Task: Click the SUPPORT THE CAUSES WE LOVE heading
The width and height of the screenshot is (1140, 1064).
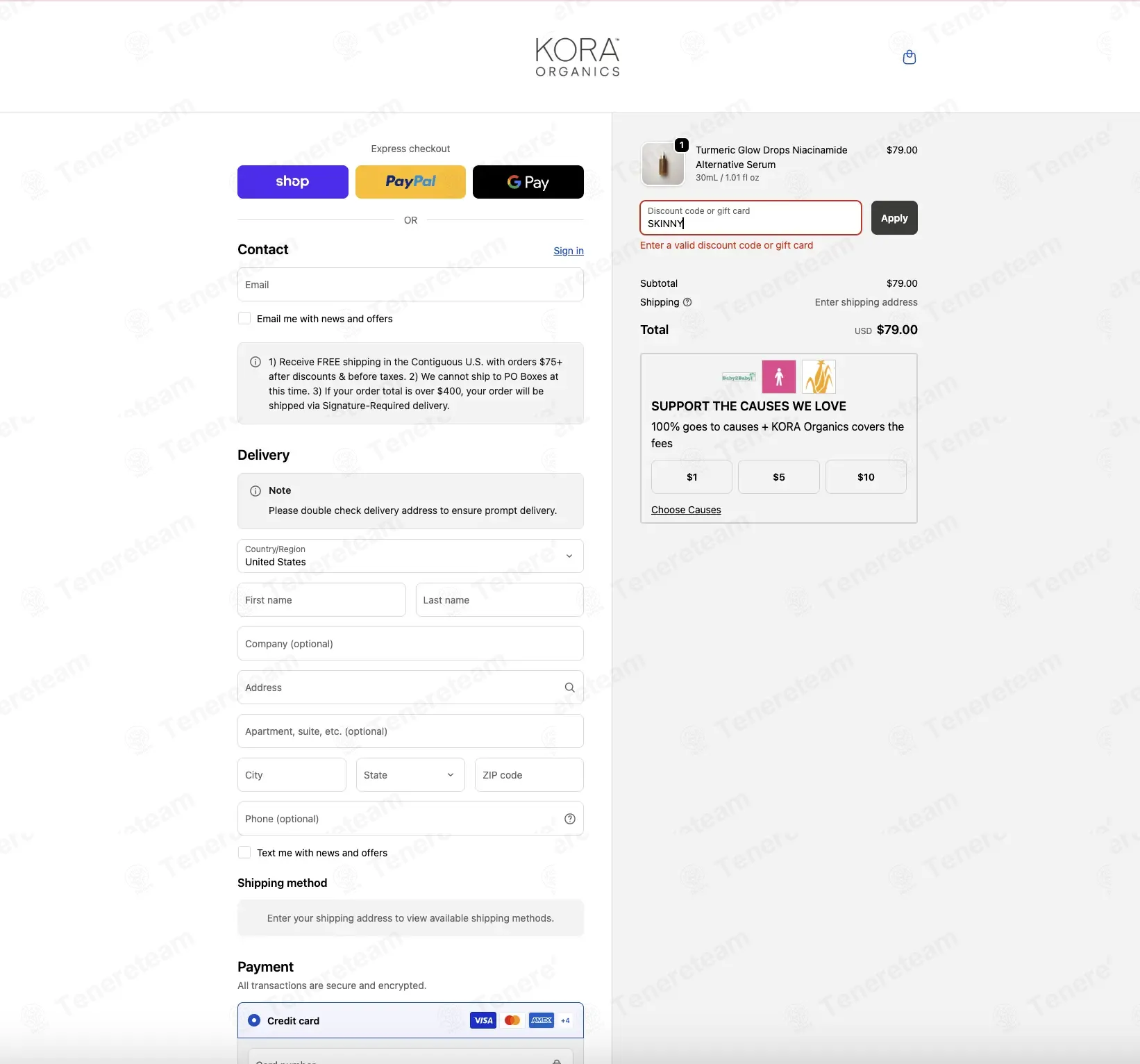Action: tap(748, 406)
